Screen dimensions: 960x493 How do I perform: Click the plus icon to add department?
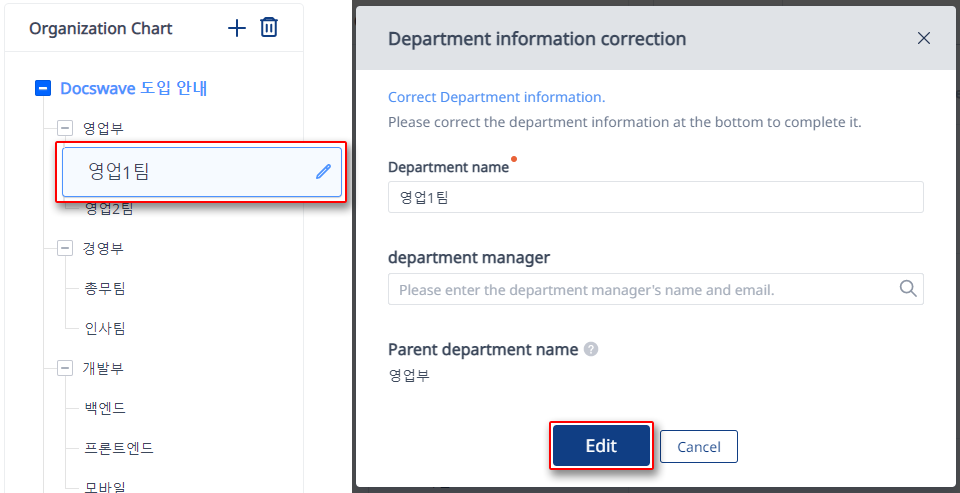236,28
